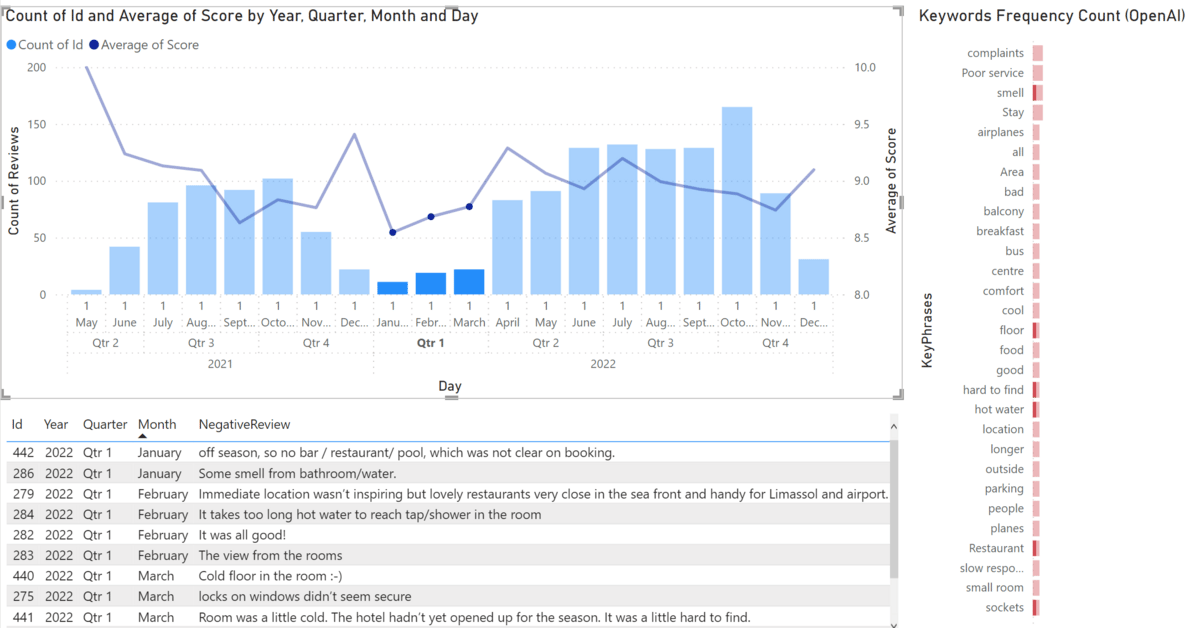The height and width of the screenshot is (628, 1200).
Task: Click the line chart title text
Action: pos(242,16)
